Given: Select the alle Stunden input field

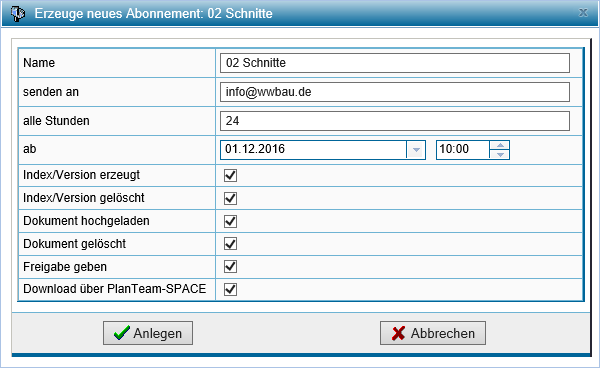Looking at the screenshot, I should [x=395, y=121].
